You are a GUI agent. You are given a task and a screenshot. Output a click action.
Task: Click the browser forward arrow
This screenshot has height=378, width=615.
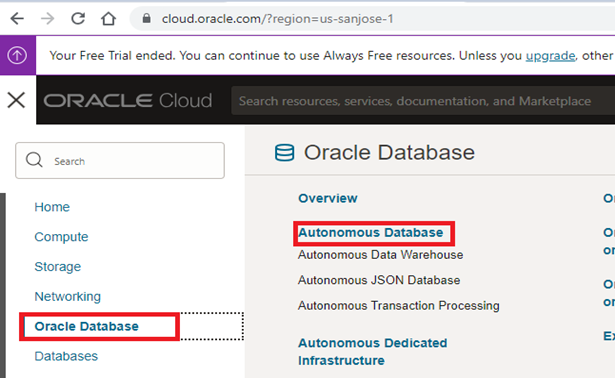pos(47,18)
